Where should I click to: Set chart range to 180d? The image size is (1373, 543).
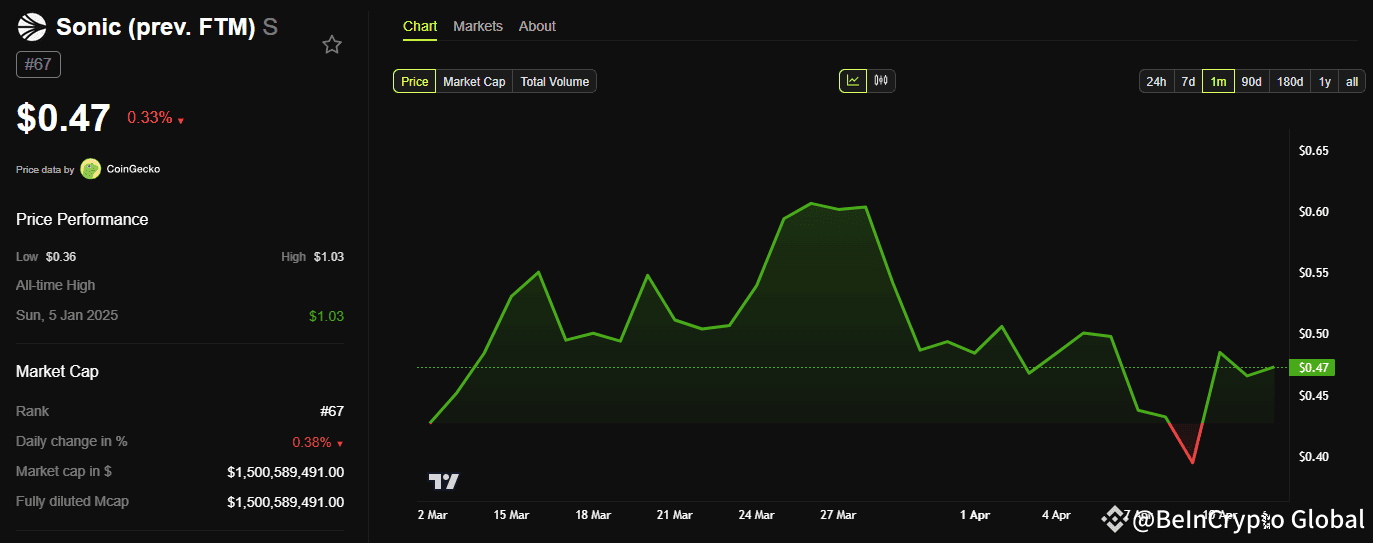click(1290, 81)
